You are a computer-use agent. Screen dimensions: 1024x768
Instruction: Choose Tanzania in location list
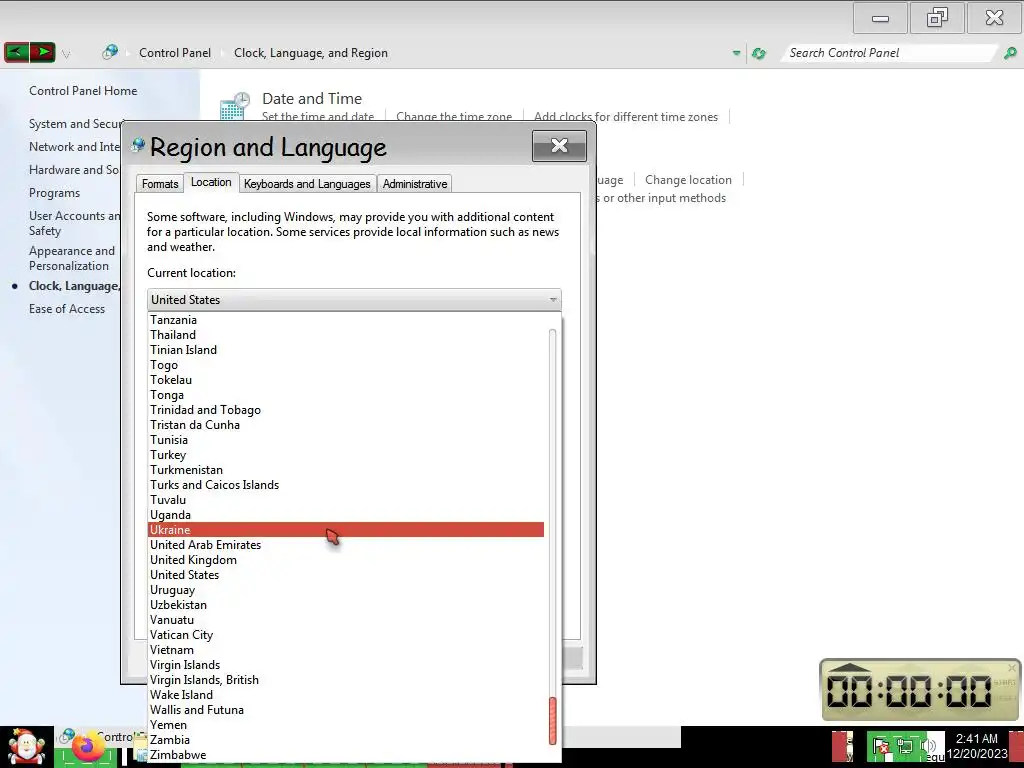(346, 319)
